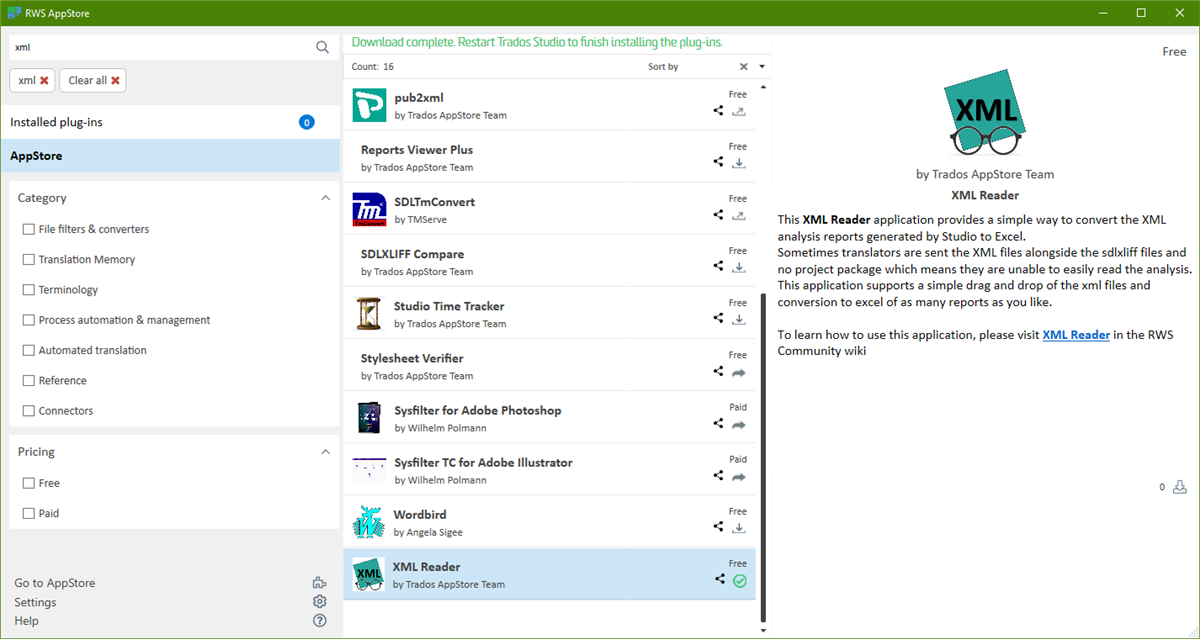The height and width of the screenshot is (639, 1200).
Task: Click the pub2xml download icon
Action: click(739, 111)
